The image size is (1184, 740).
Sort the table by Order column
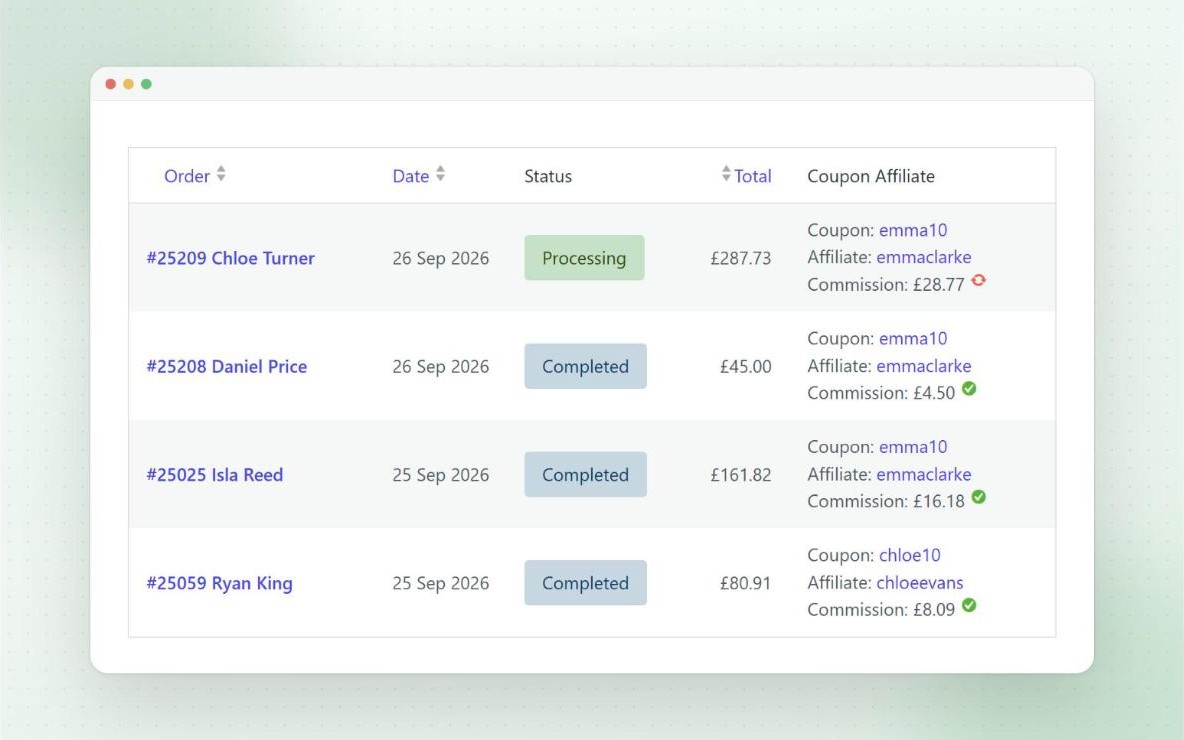pos(187,176)
